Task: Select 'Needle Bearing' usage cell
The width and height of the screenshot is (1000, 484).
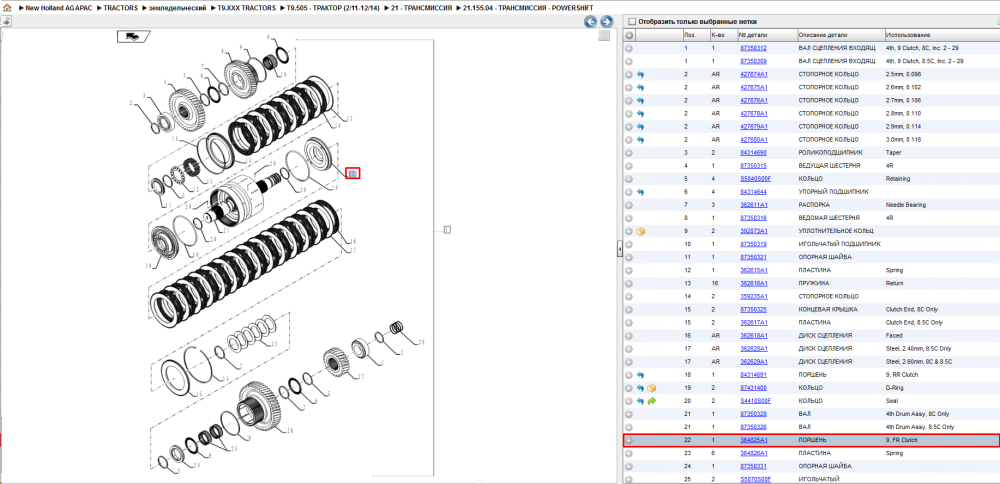Action: pyautogui.click(x=905, y=205)
